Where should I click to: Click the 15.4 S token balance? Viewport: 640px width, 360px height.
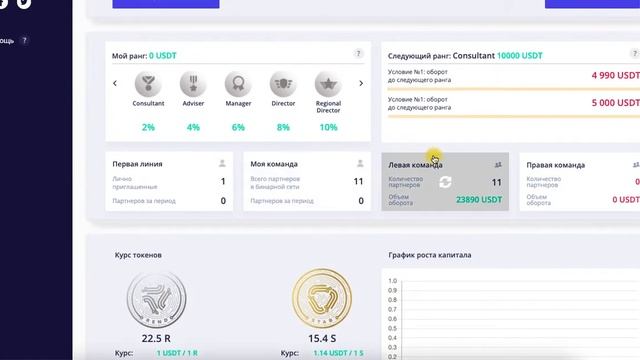point(322,338)
